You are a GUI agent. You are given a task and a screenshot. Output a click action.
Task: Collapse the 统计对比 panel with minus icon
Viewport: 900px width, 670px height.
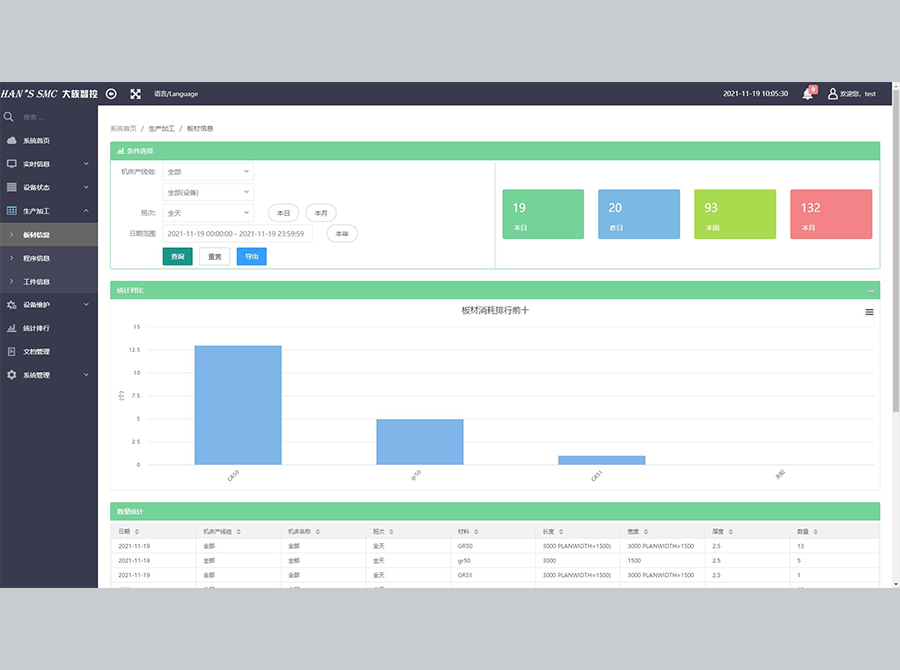pyautogui.click(x=870, y=291)
